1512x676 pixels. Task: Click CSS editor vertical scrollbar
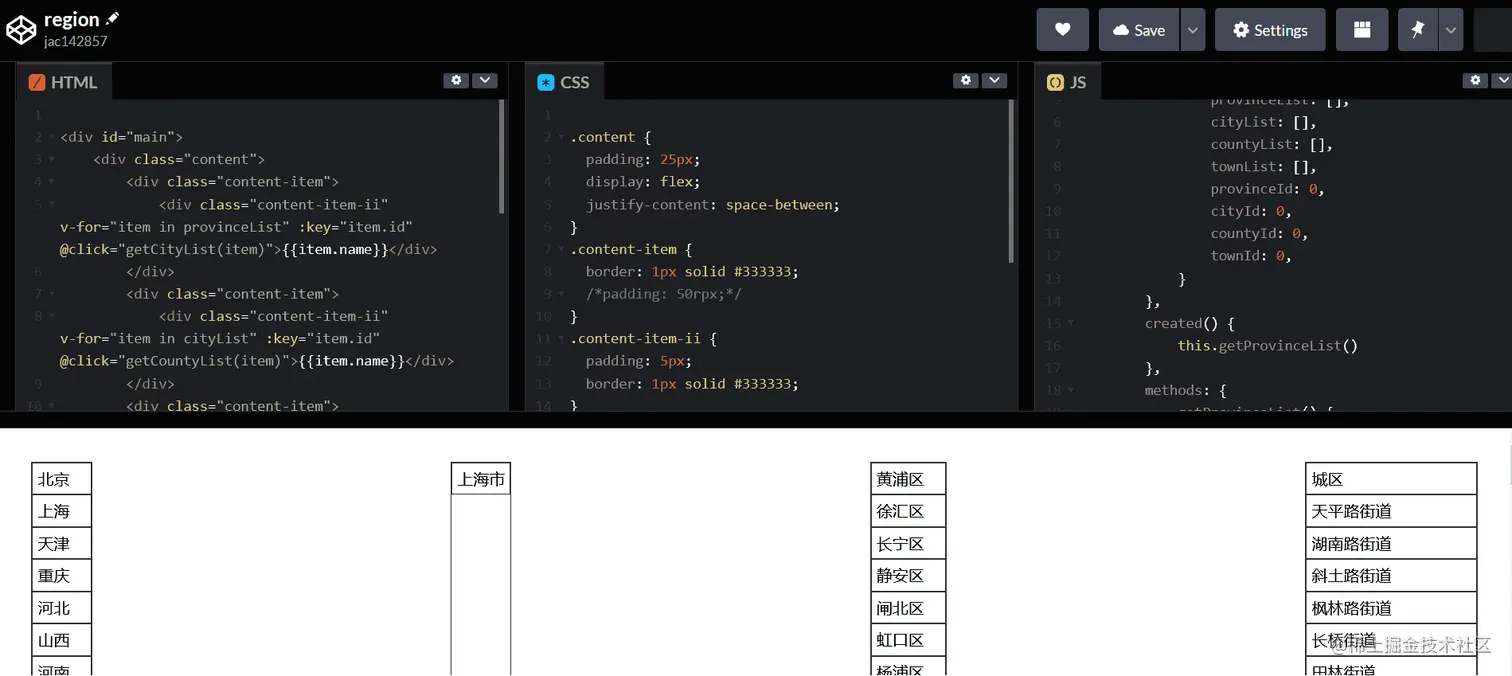click(1011, 180)
